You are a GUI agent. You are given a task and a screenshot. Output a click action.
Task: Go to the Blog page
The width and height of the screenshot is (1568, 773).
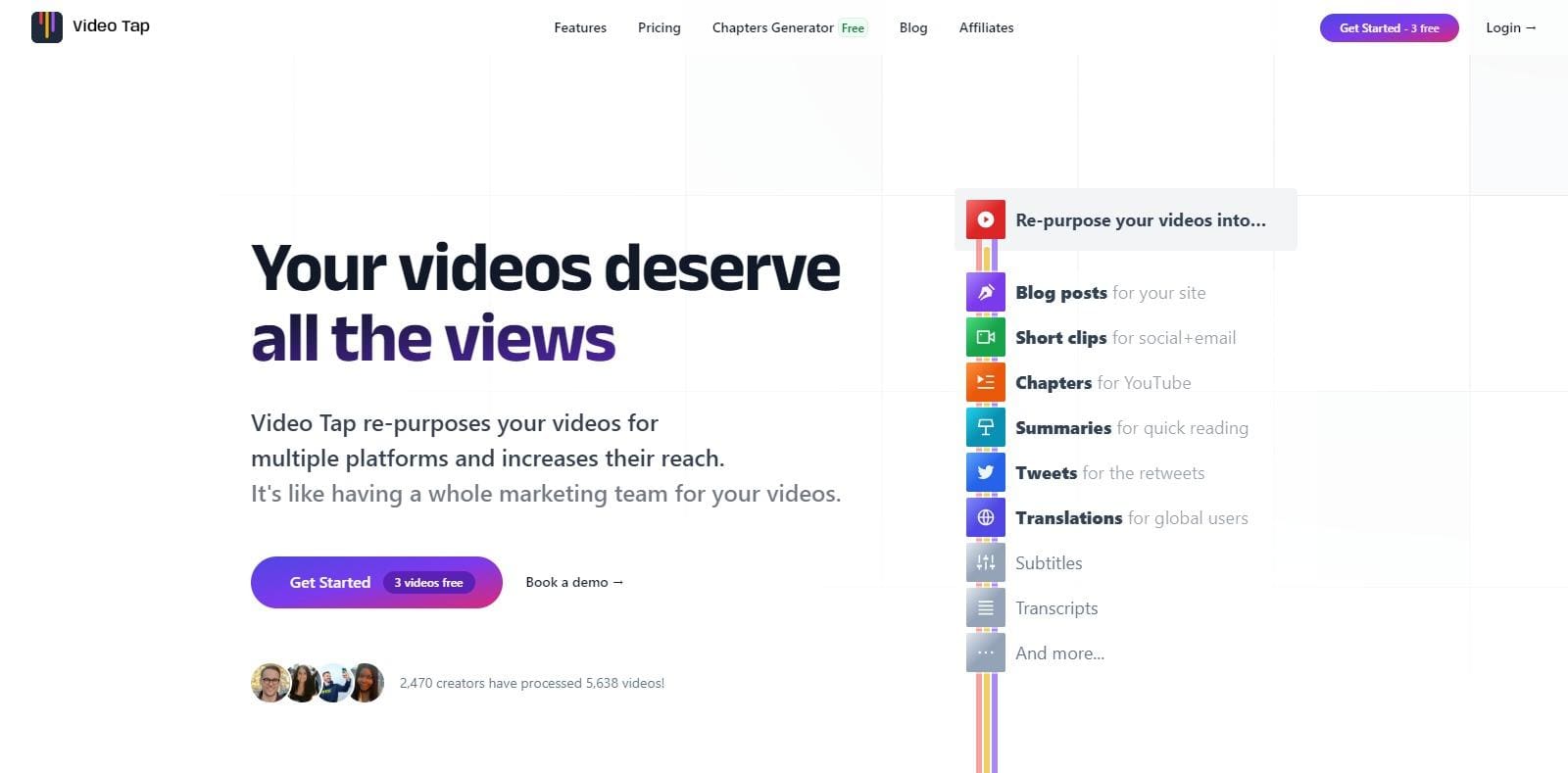coord(913,27)
